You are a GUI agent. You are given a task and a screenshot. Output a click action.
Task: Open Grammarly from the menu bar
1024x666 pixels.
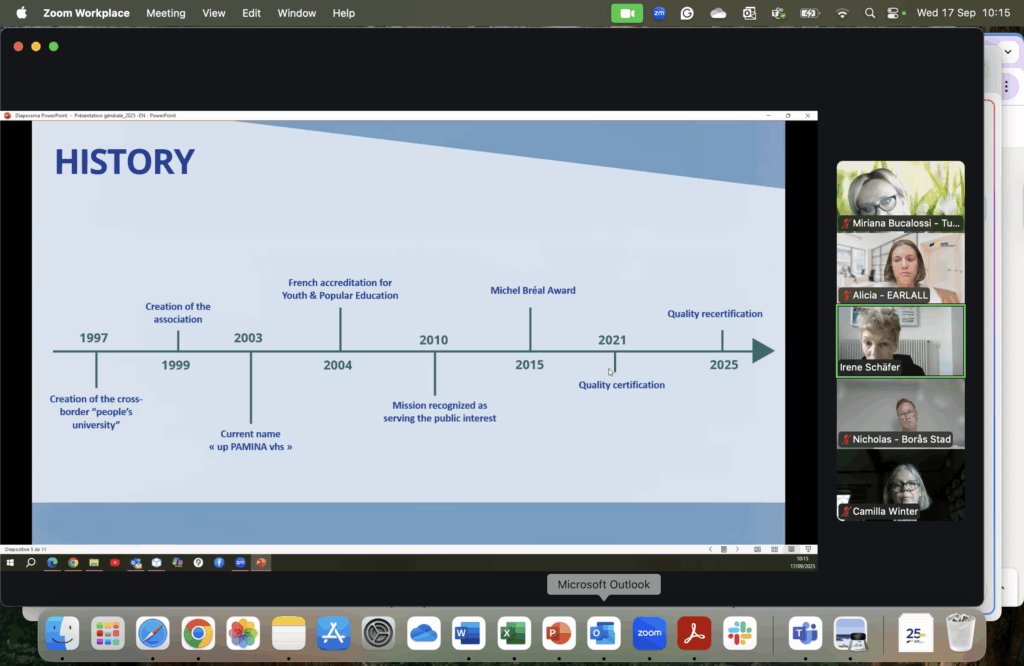pos(687,13)
